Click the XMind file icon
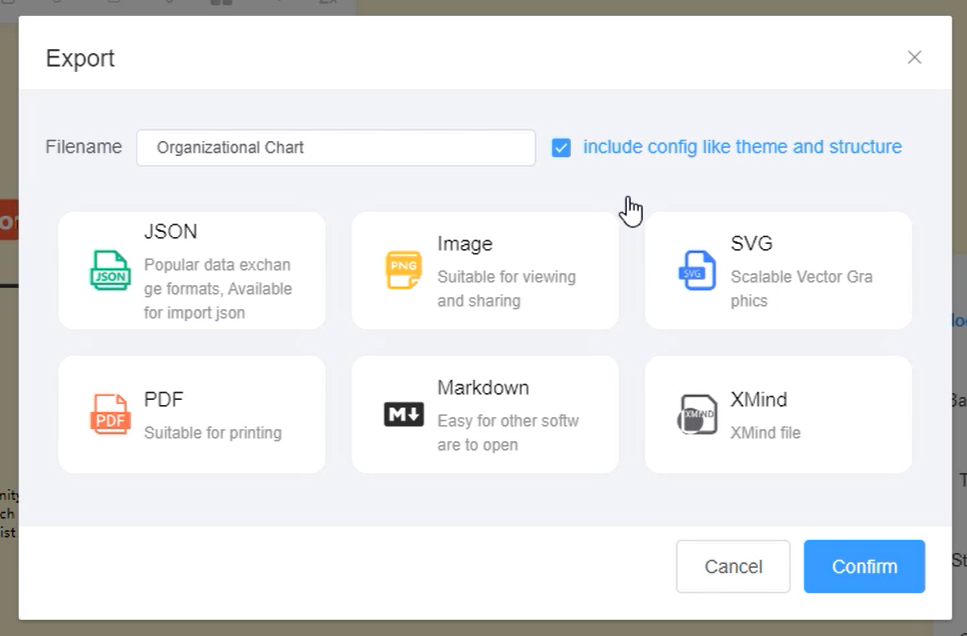This screenshot has width=967, height=636. (x=697, y=415)
